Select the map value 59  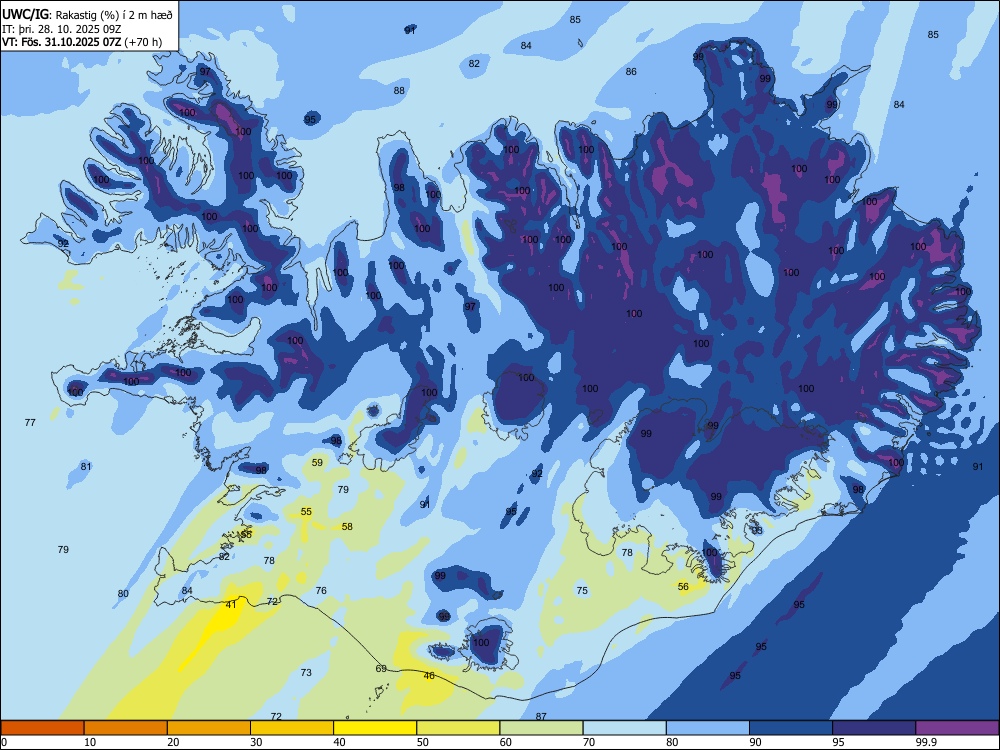pyautogui.click(x=317, y=462)
